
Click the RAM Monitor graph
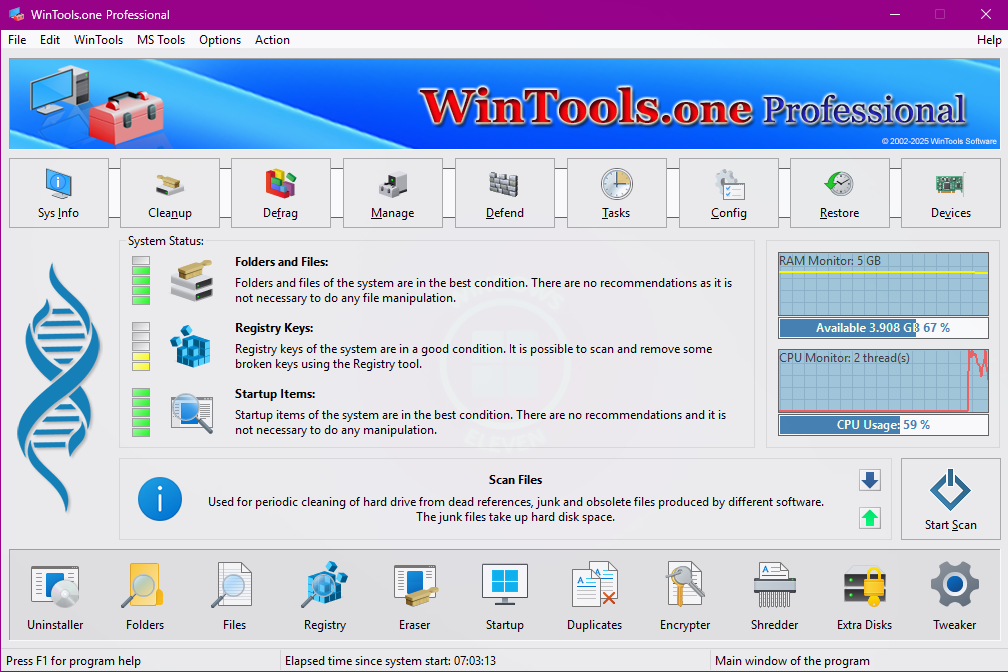click(883, 284)
